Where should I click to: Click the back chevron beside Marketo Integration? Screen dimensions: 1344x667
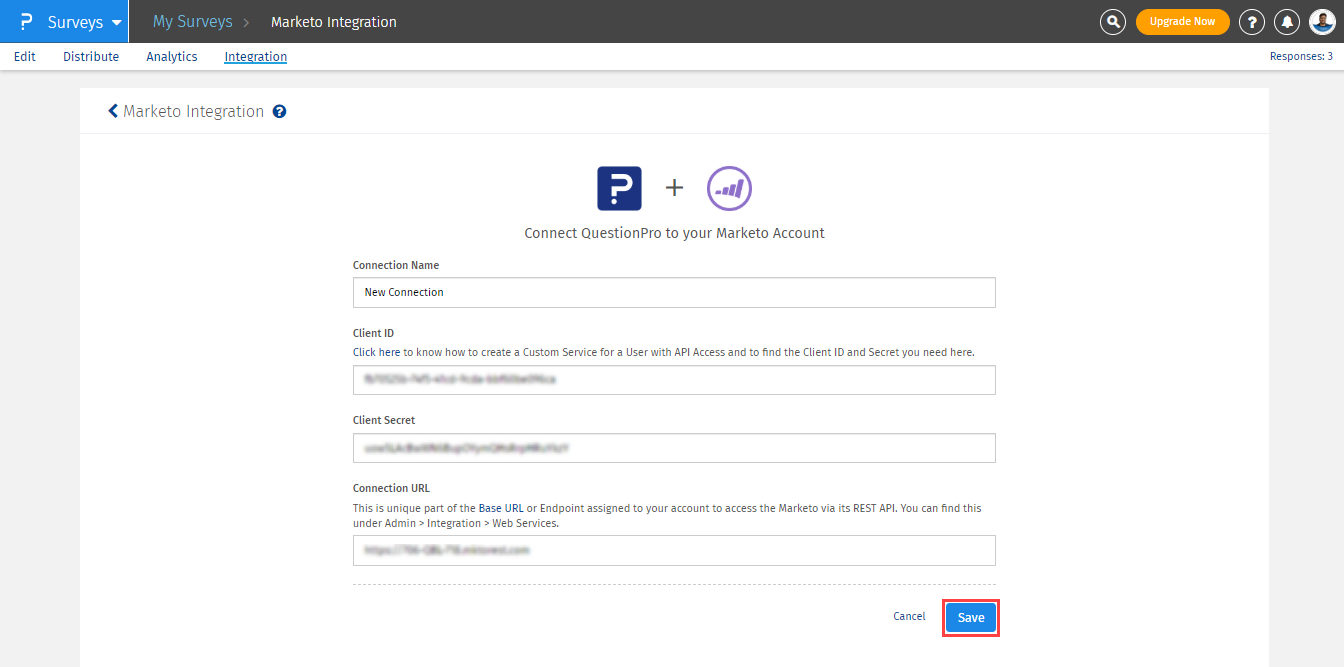click(x=112, y=111)
